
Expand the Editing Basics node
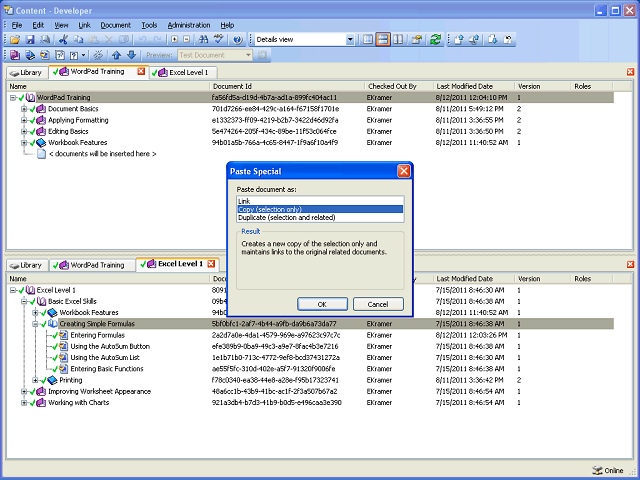(24, 131)
